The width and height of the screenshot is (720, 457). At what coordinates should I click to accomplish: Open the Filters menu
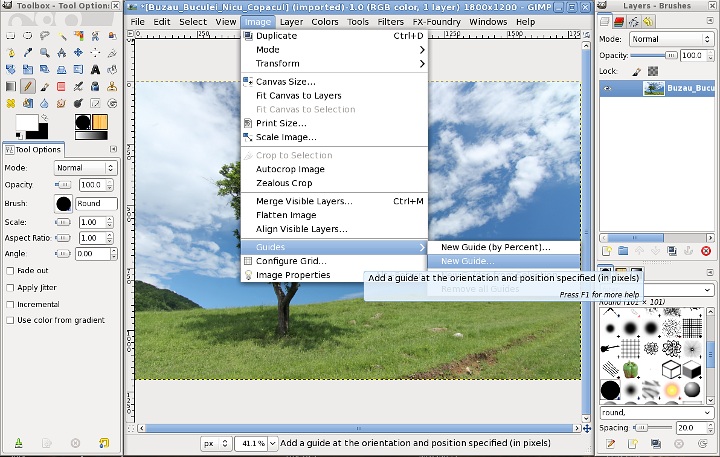click(390, 22)
